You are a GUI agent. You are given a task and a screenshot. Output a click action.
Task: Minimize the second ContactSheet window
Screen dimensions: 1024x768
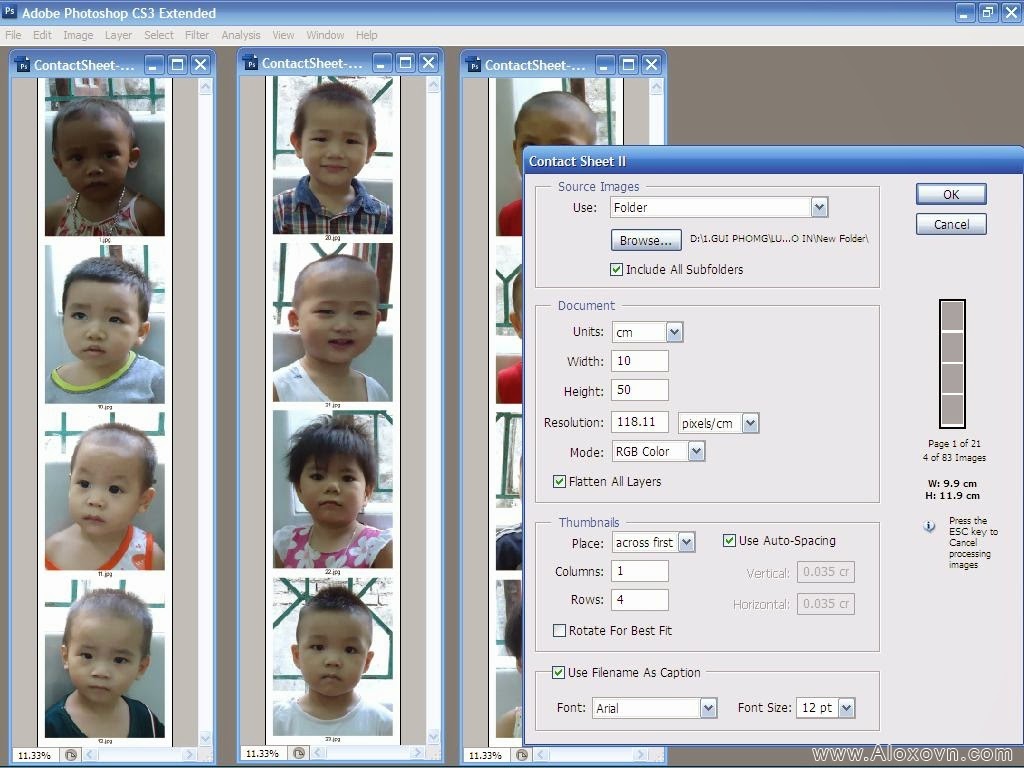pos(382,63)
